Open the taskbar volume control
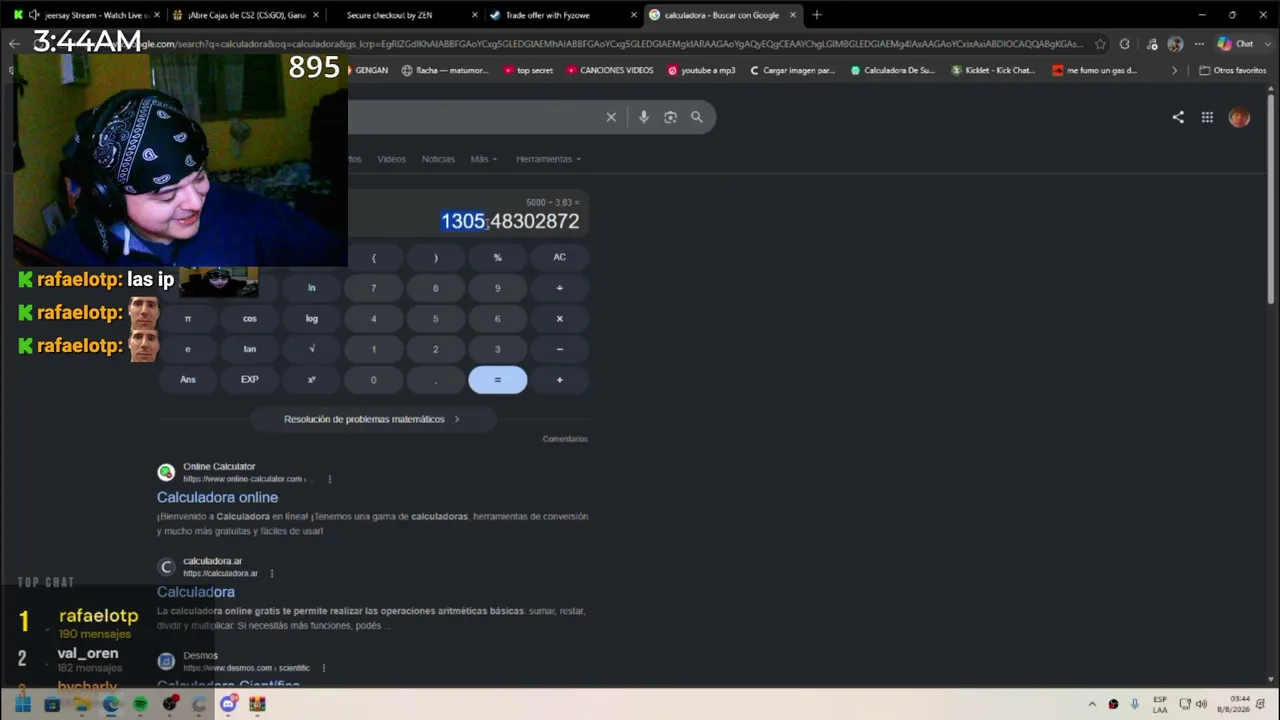Screen dimensions: 1280x720 coord(1201,704)
